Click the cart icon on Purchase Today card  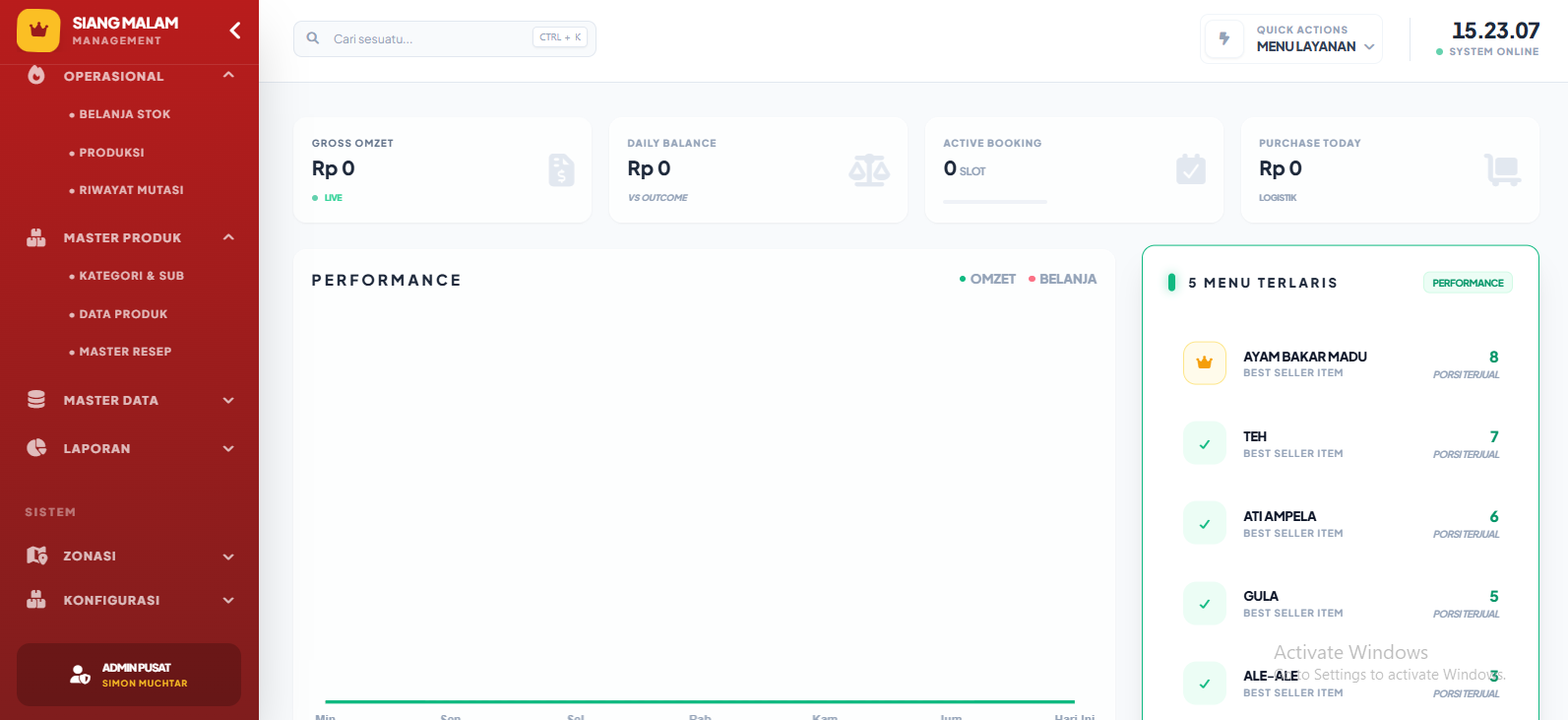coord(1503,170)
